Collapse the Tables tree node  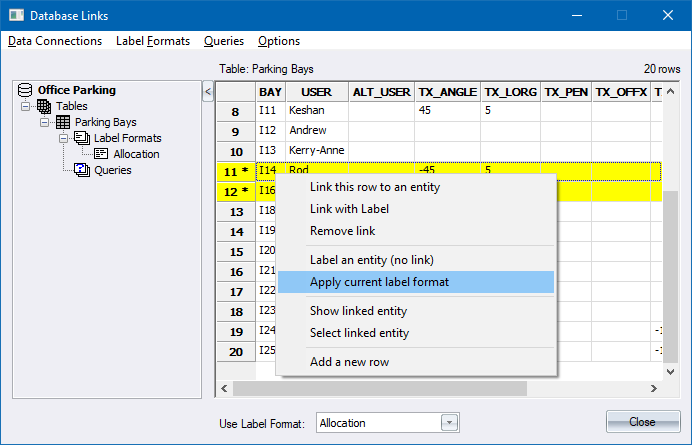(x=26, y=106)
